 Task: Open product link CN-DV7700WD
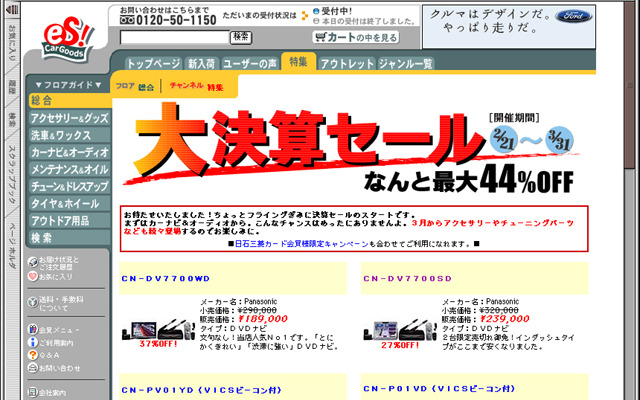pos(165,278)
